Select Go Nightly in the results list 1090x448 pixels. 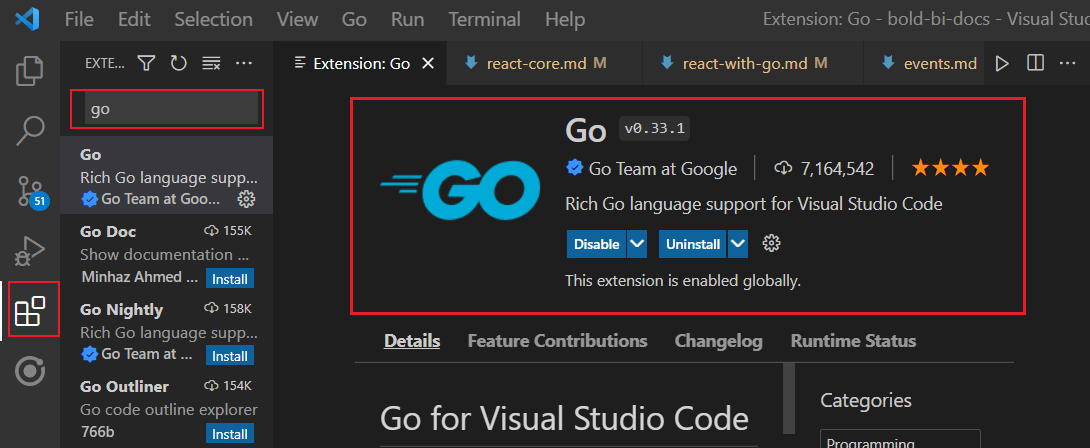pyautogui.click(x=167, y=330)
